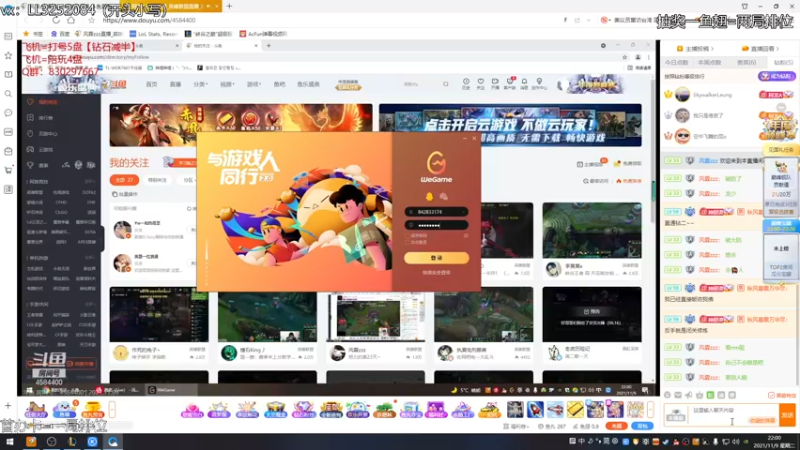Open 鱼吧 in the Douyu navigation bar
The image size is (800, 450).
[279, 84]
